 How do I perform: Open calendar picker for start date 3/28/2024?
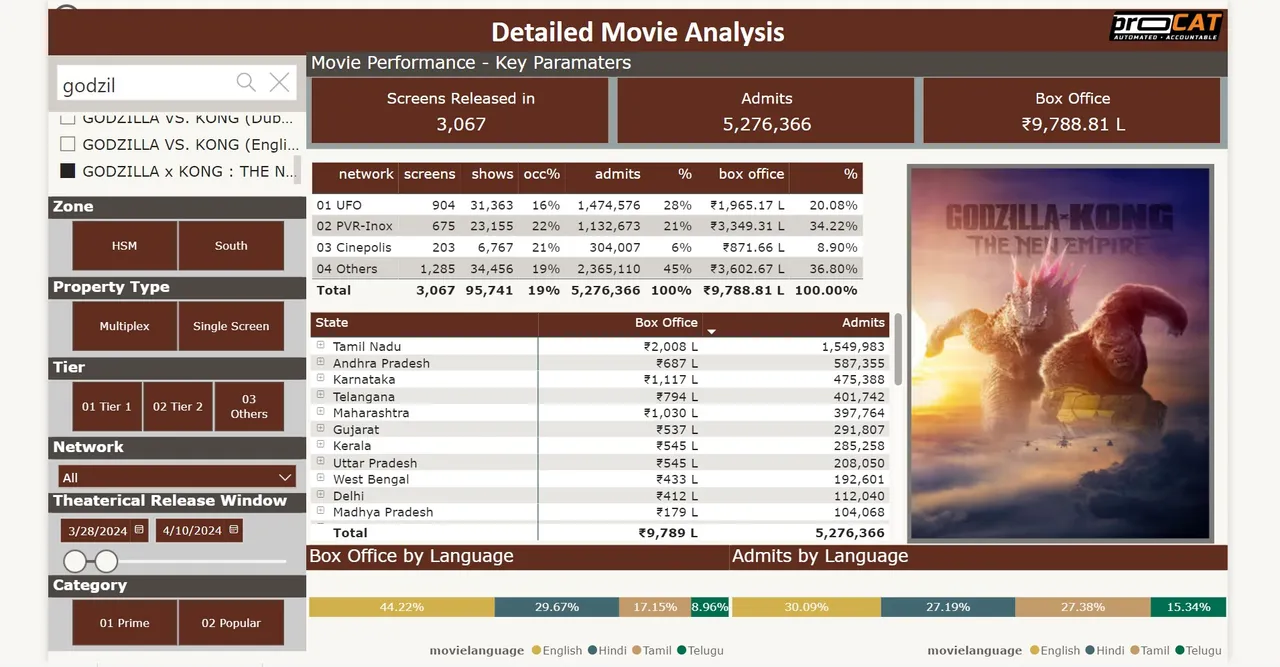(138, 530)
